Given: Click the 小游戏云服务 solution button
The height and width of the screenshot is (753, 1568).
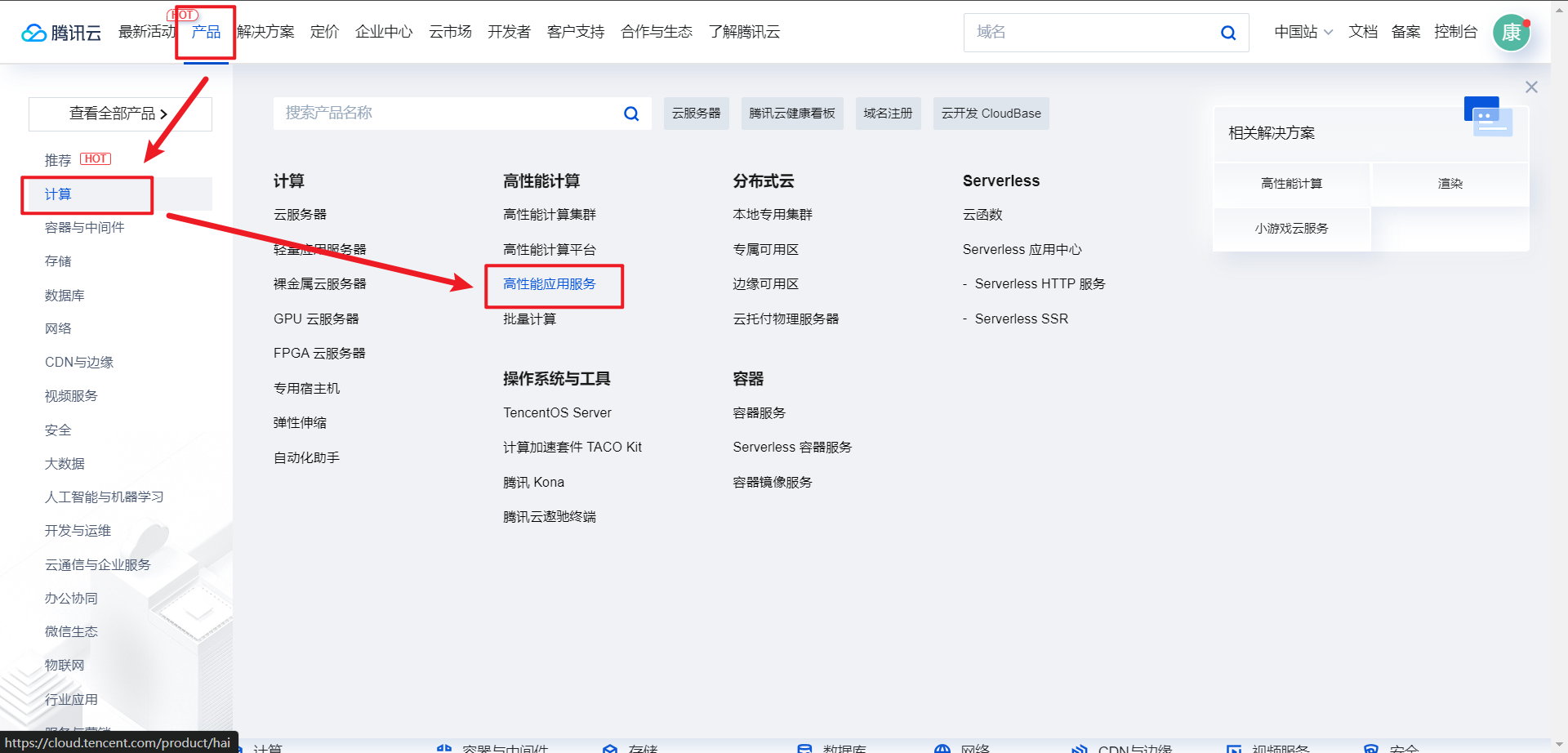Looking at the screenshot, I should 1290,229.
